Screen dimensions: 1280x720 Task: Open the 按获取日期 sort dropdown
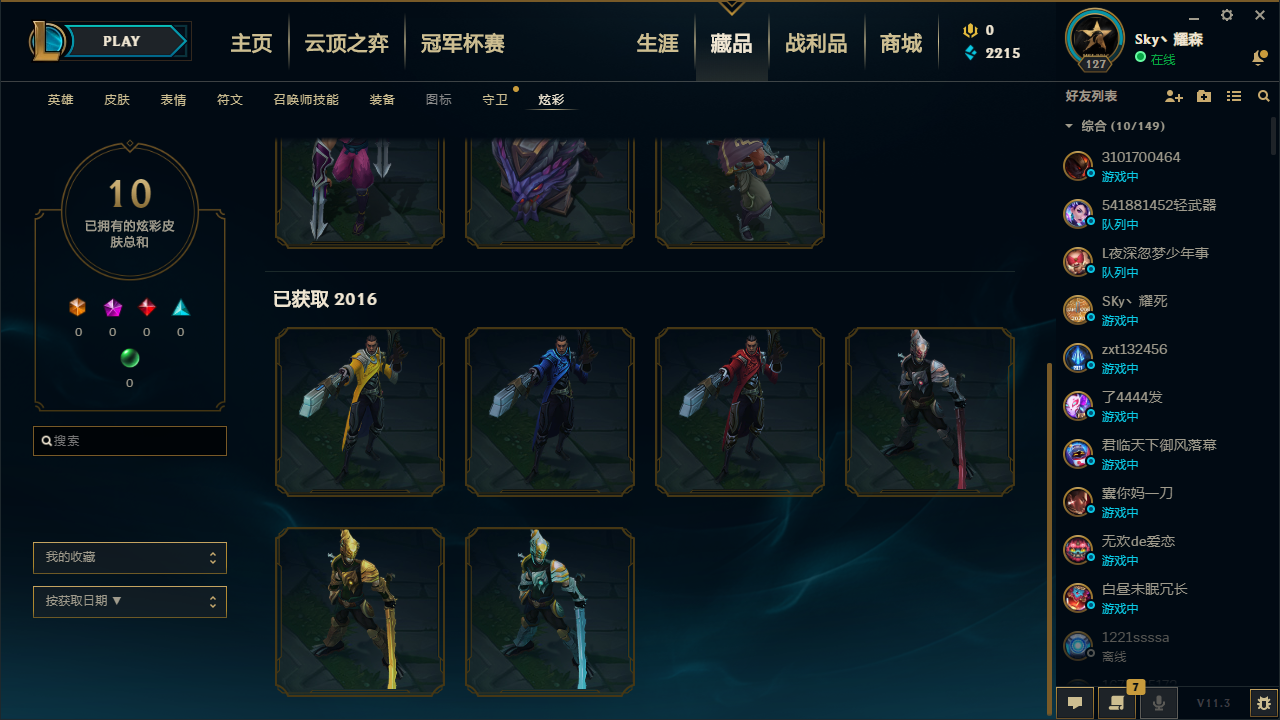pyautogui.click(x=130, y=602)
